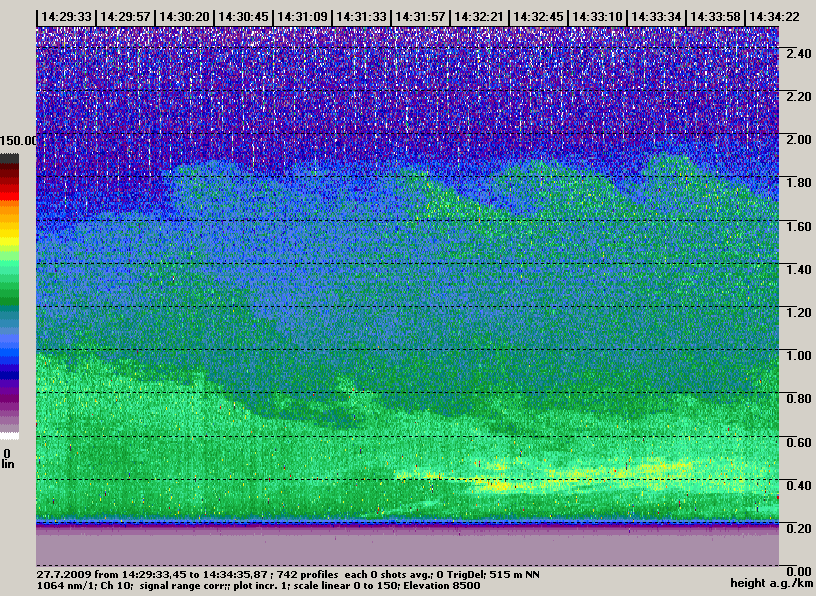Click the 14:32:21 time label
This screenshot has width=816, height=597.
click(479, 17)
